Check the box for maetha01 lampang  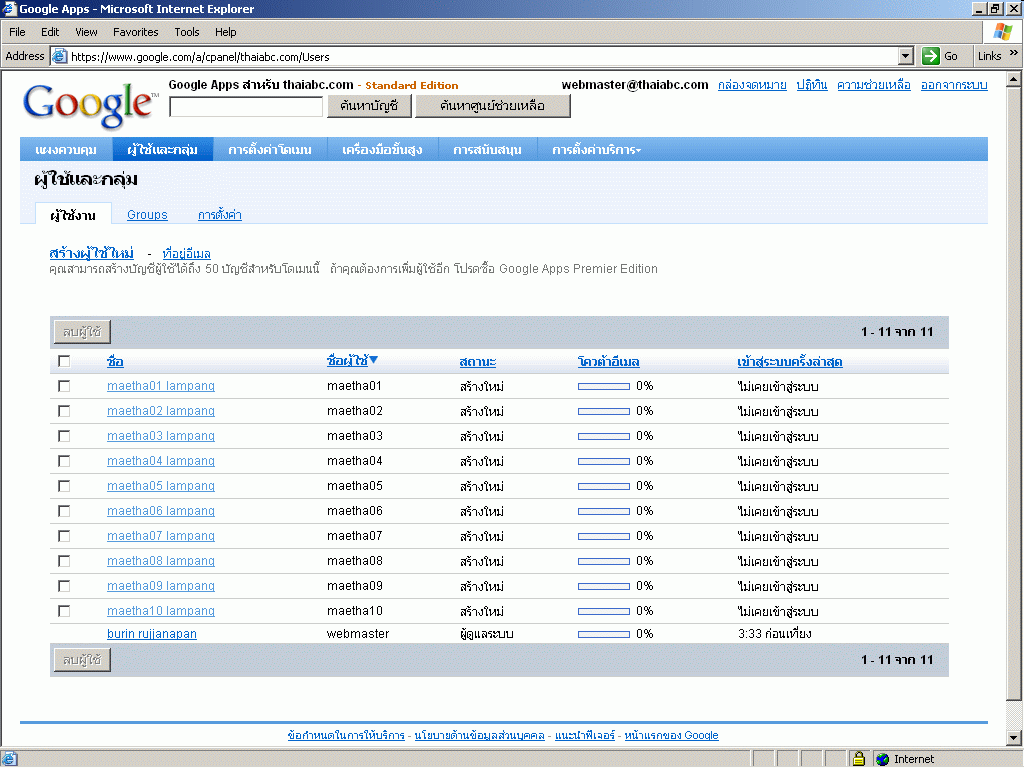click(x=64, y=386)
